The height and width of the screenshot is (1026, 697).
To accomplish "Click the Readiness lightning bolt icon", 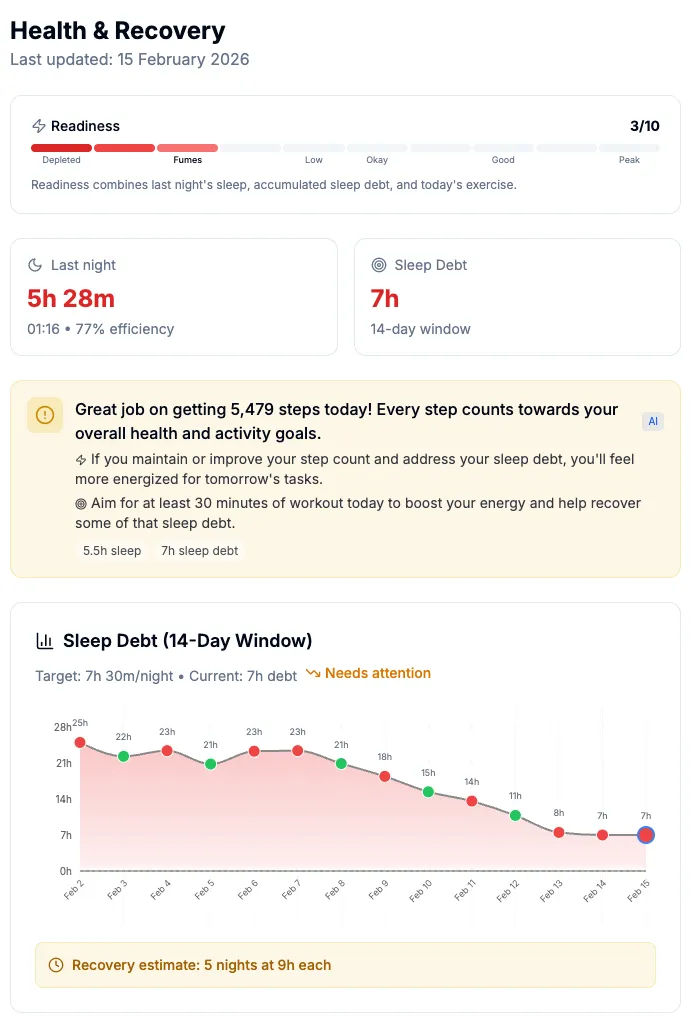I will coord(39,126).
